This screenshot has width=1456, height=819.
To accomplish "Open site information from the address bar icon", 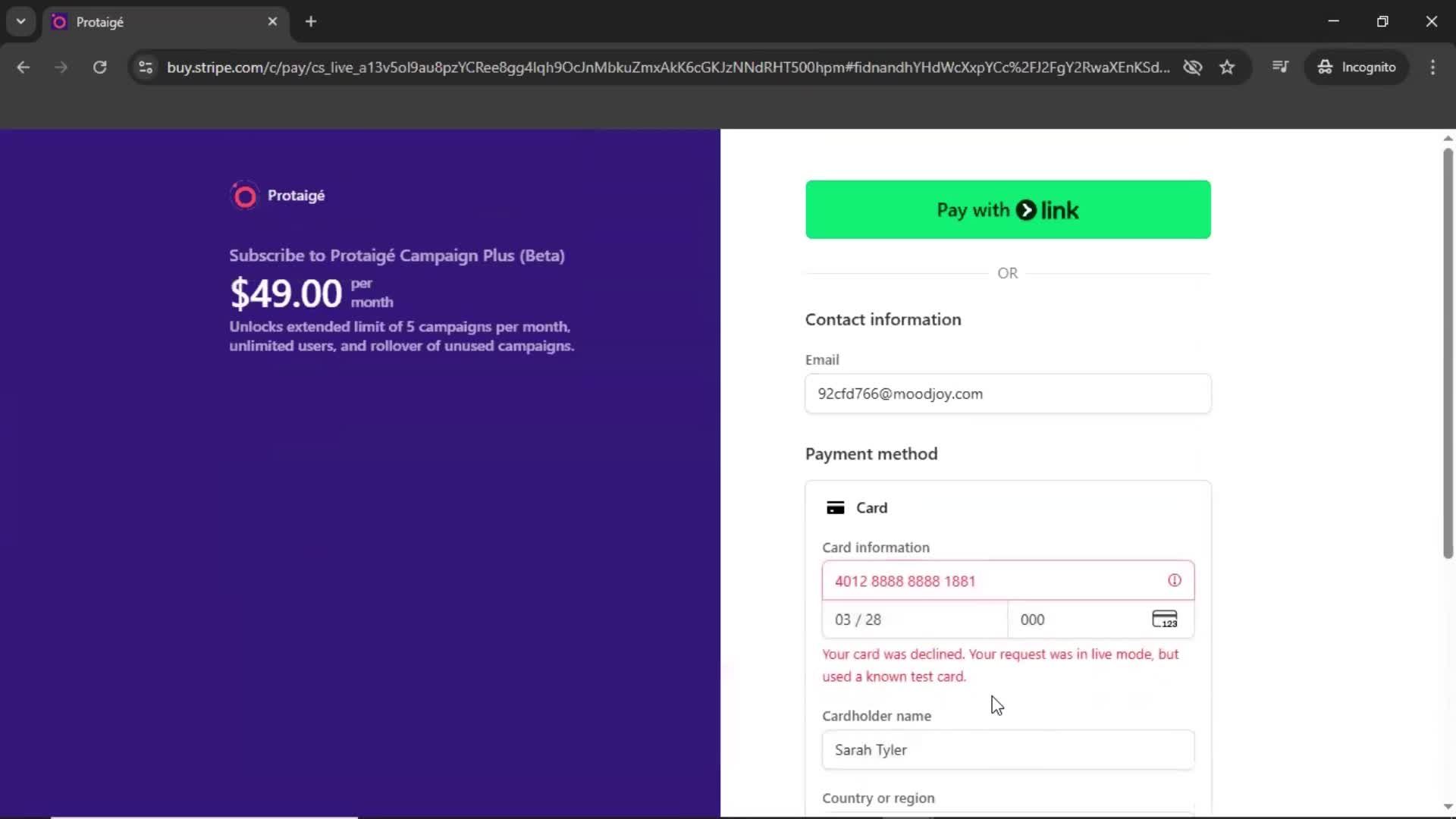I will 145,67.
